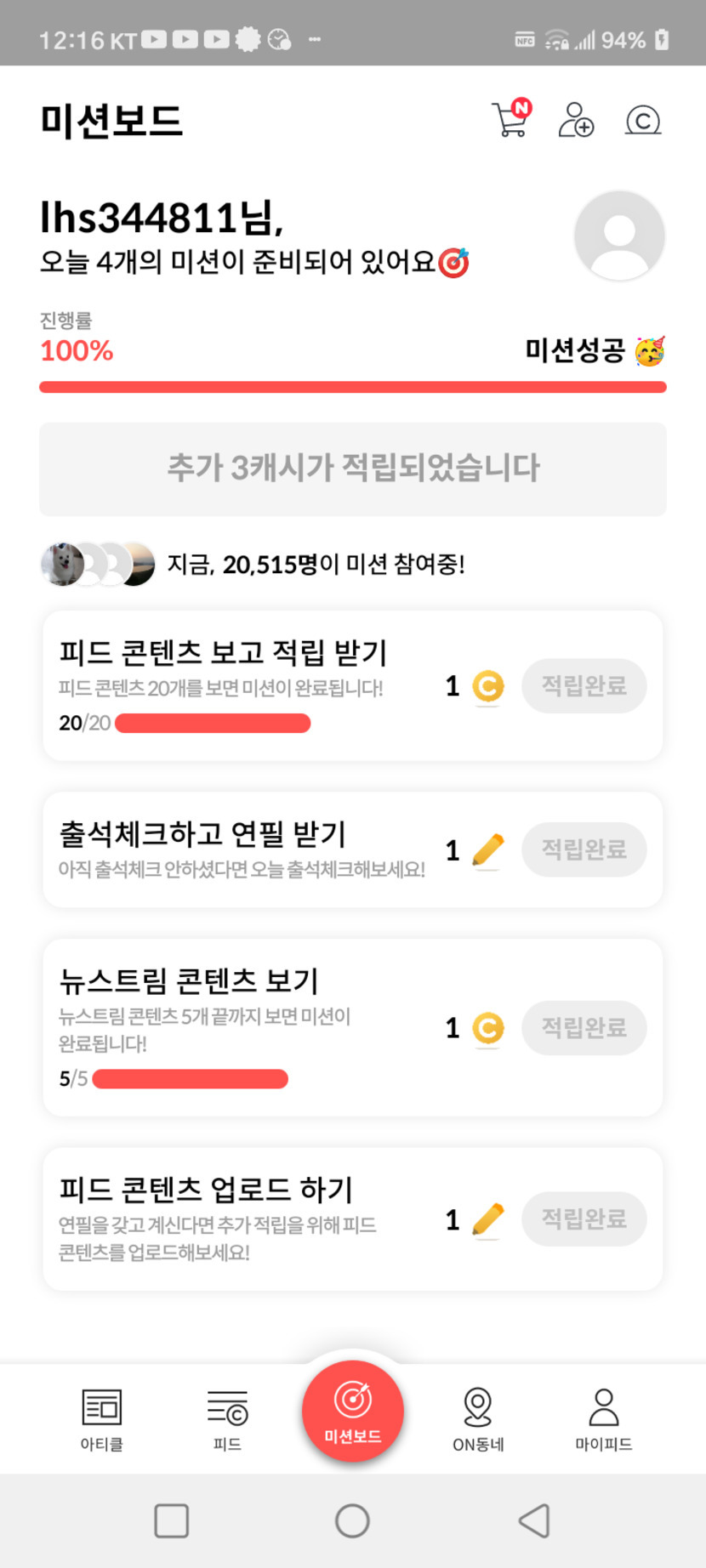The width and height of the screenshot is (706, 1568).
Task: Tap 적립완료 on feed upload mission
Action: pyautogui.click(x=584, y=1219)
